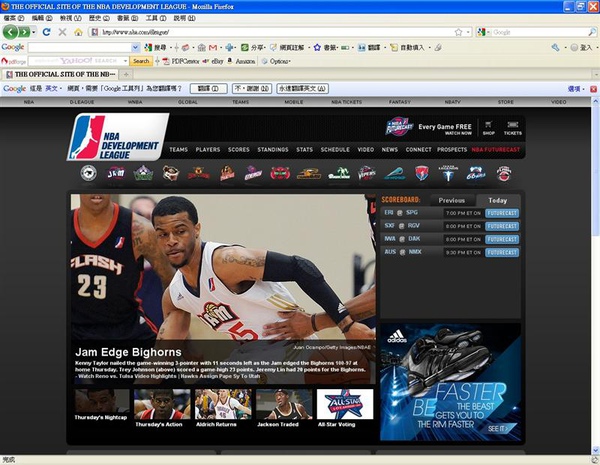Click the 翻譯 translate icon on the Google toolbar
This screenshot has width=600, height=465.
362,47
